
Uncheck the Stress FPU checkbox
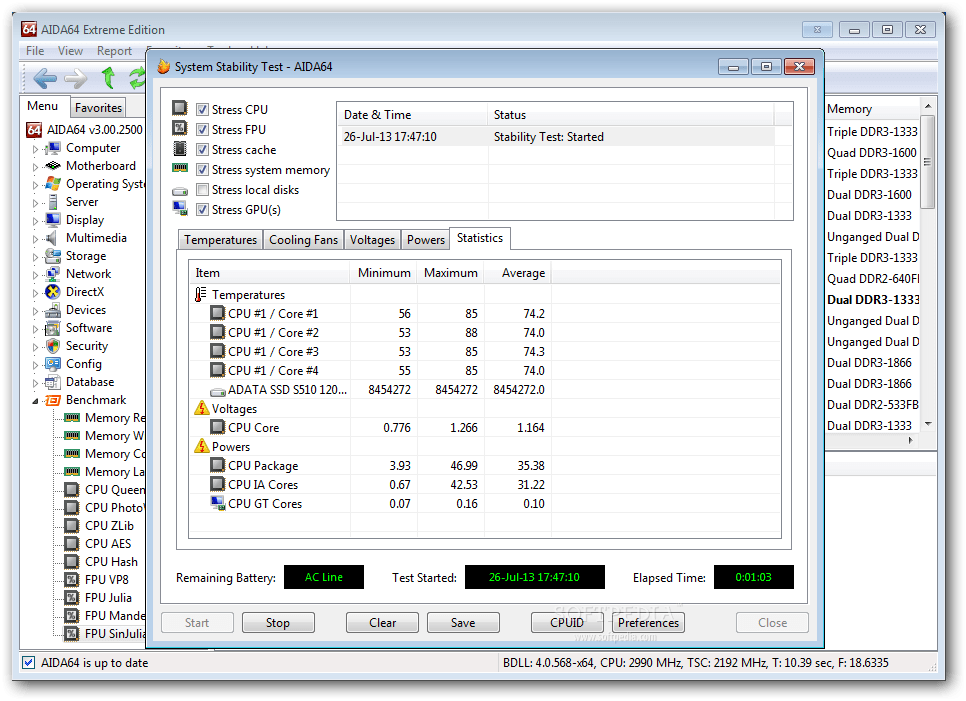(202, 129)
